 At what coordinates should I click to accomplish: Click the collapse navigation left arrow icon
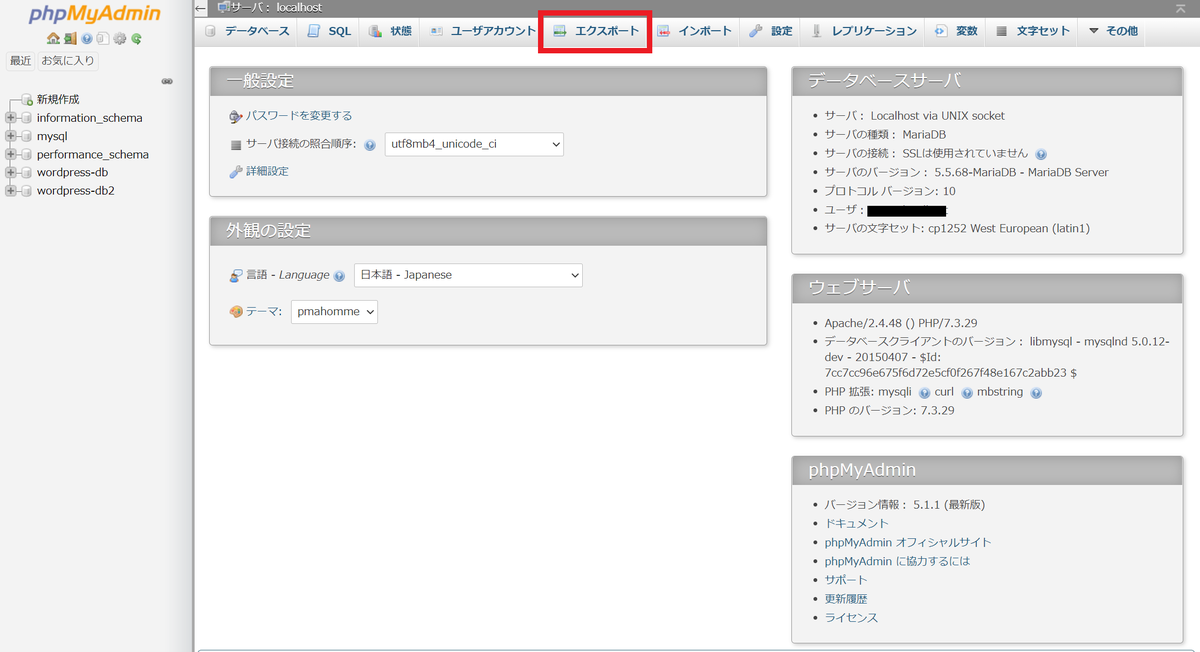[201, 8]
